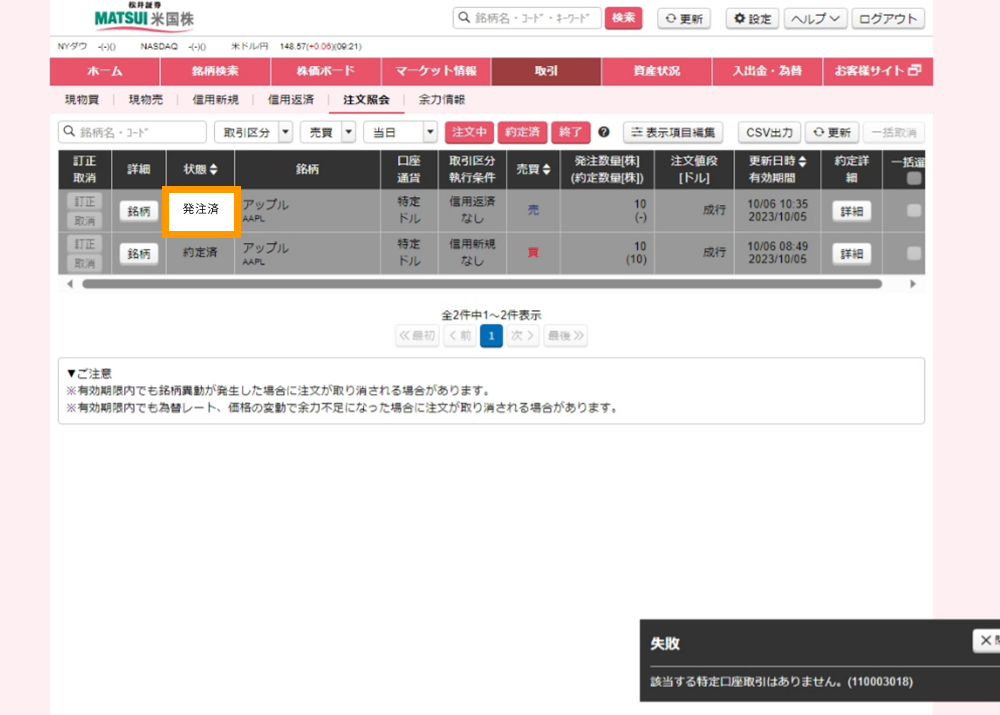Open the 資産状況 tab
The image size is (1000, 715).
tap(657, 71)
